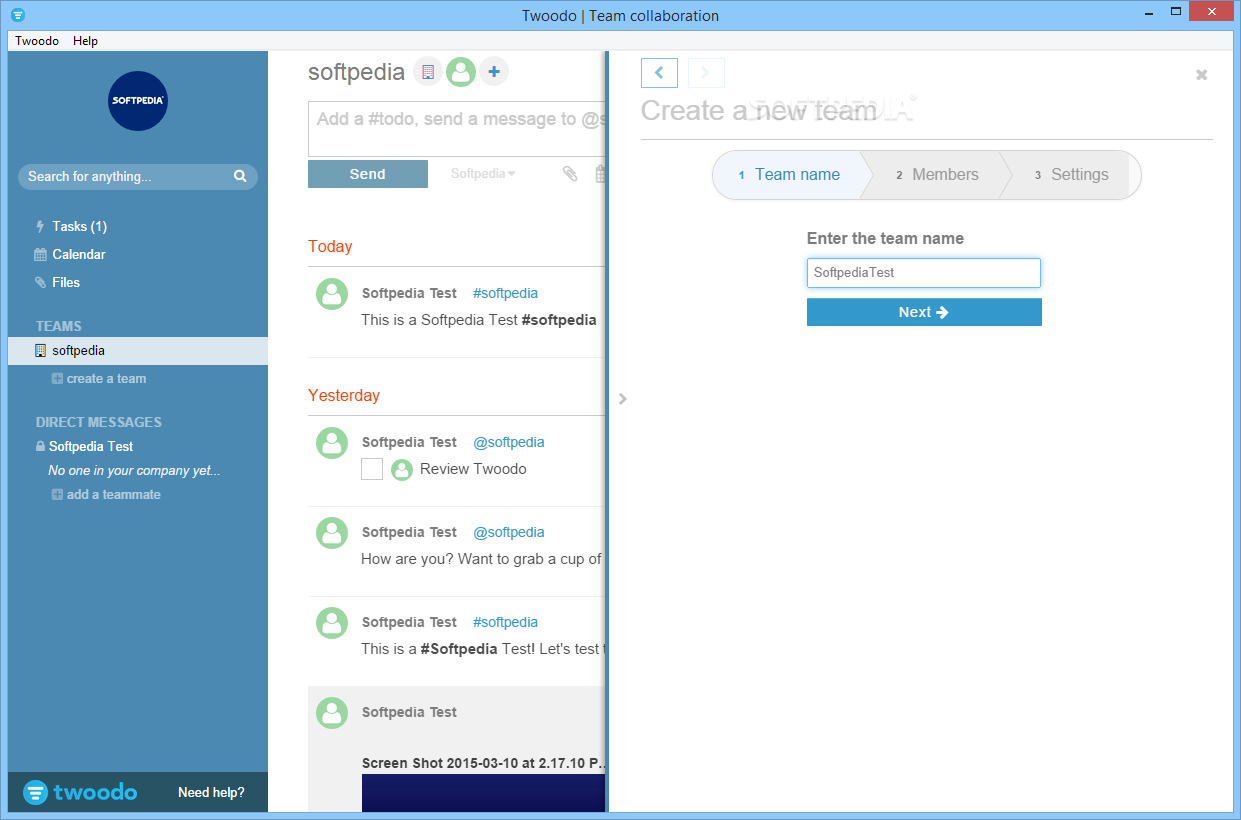This screenshot has width=1241, height=820.
Task: Click the paperclip attach icon
Action: (x=570, y=174)
